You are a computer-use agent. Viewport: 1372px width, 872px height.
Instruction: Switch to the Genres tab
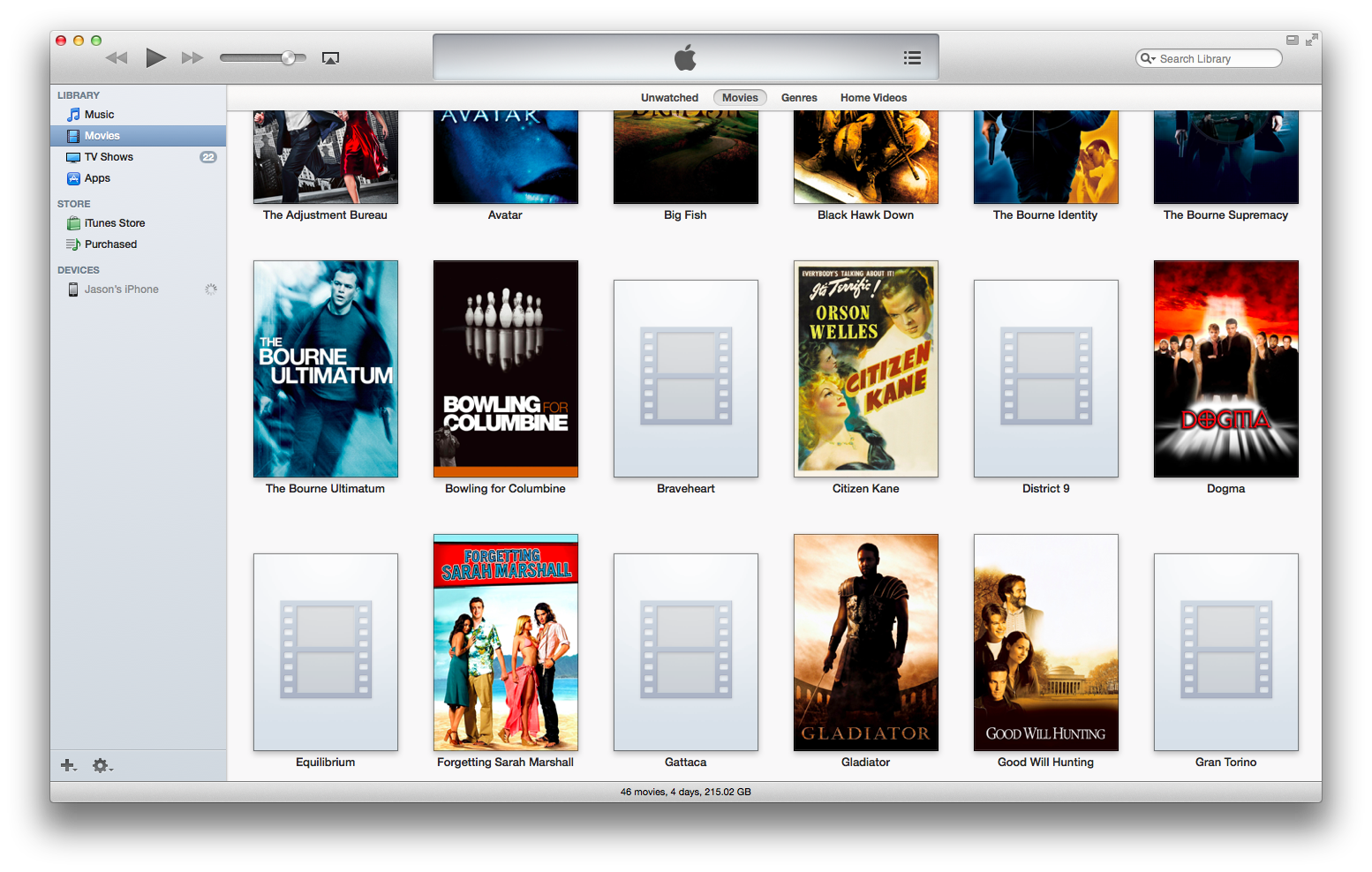pyautogui.click(x=799, y=98)
